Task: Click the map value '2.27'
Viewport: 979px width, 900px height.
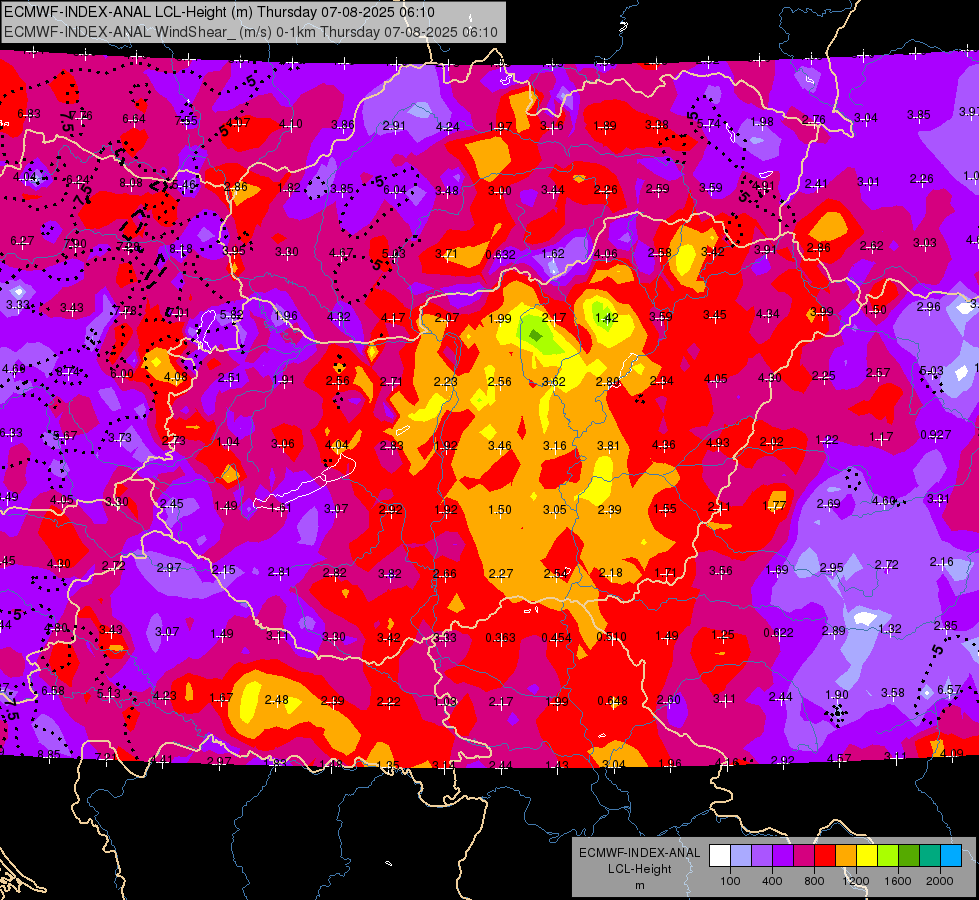Action: (501, 573)
